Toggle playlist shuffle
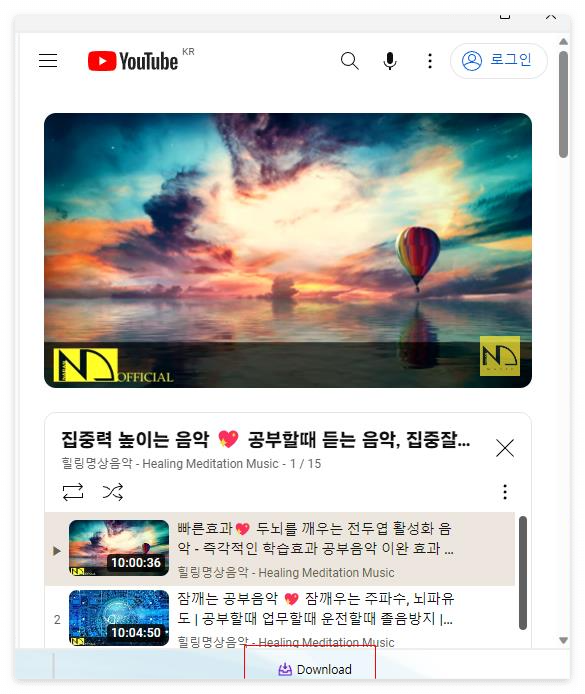The width and height of the screenshot is (585, 694). tap(113, 492)
